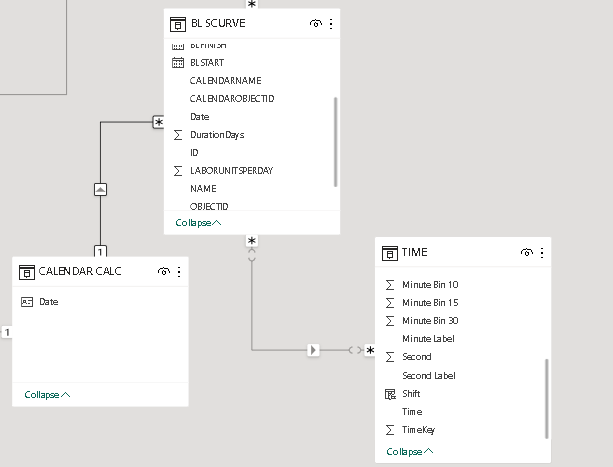Click the BL SCURVE field list scrollbar
Image resolution: width=613 pixels, height=467 pixels.
(x=335, y=142)
